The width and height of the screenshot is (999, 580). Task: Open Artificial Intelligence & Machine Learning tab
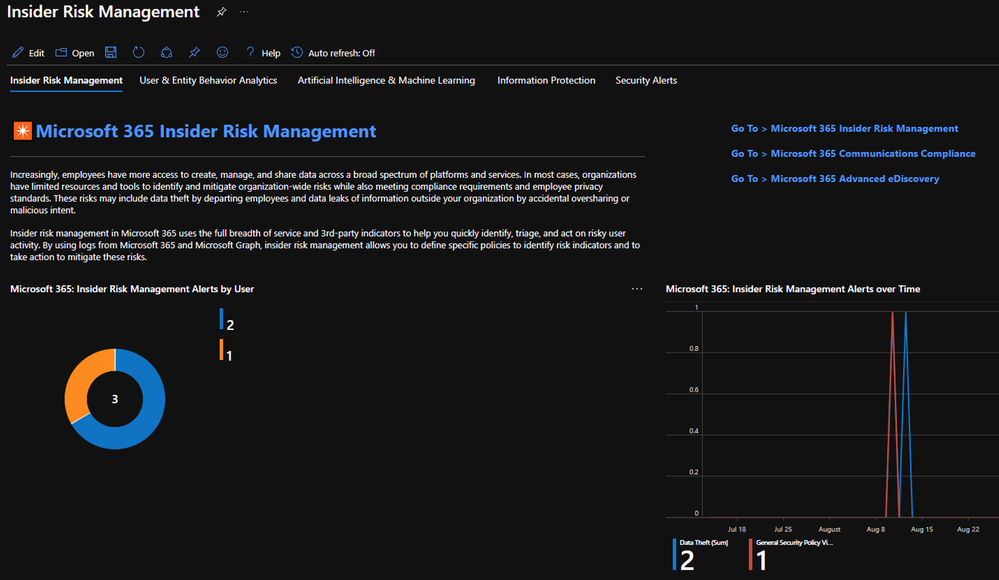(x=386, y=80)
